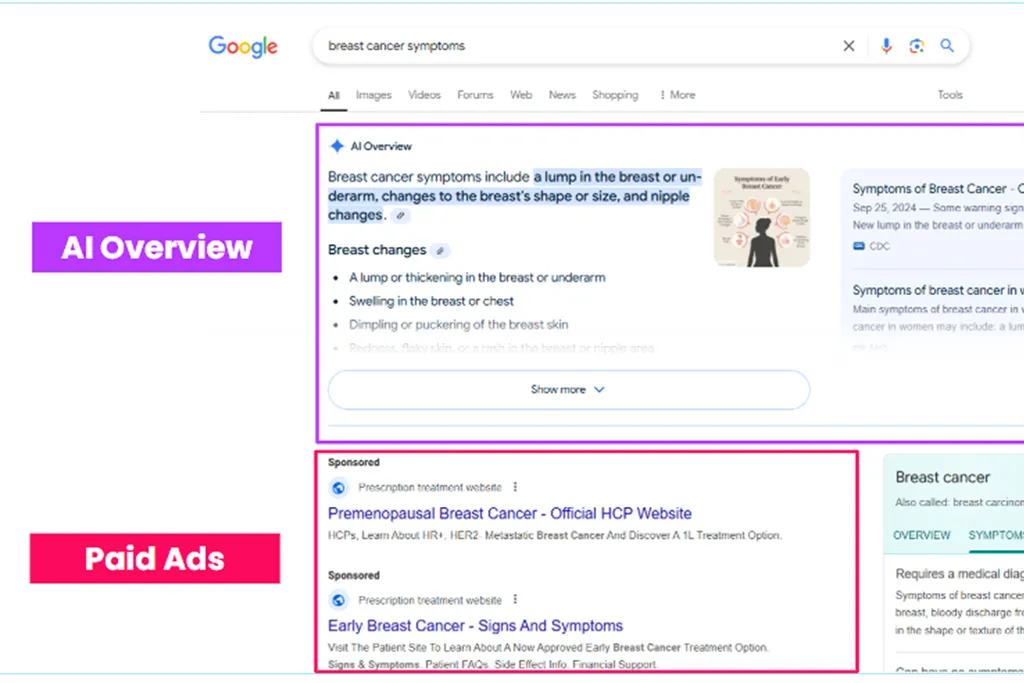The width and height of the screenshot is (1024, 683).
Task: Open three-dot menu of first sponsored ad
Action: coord(516,487)
